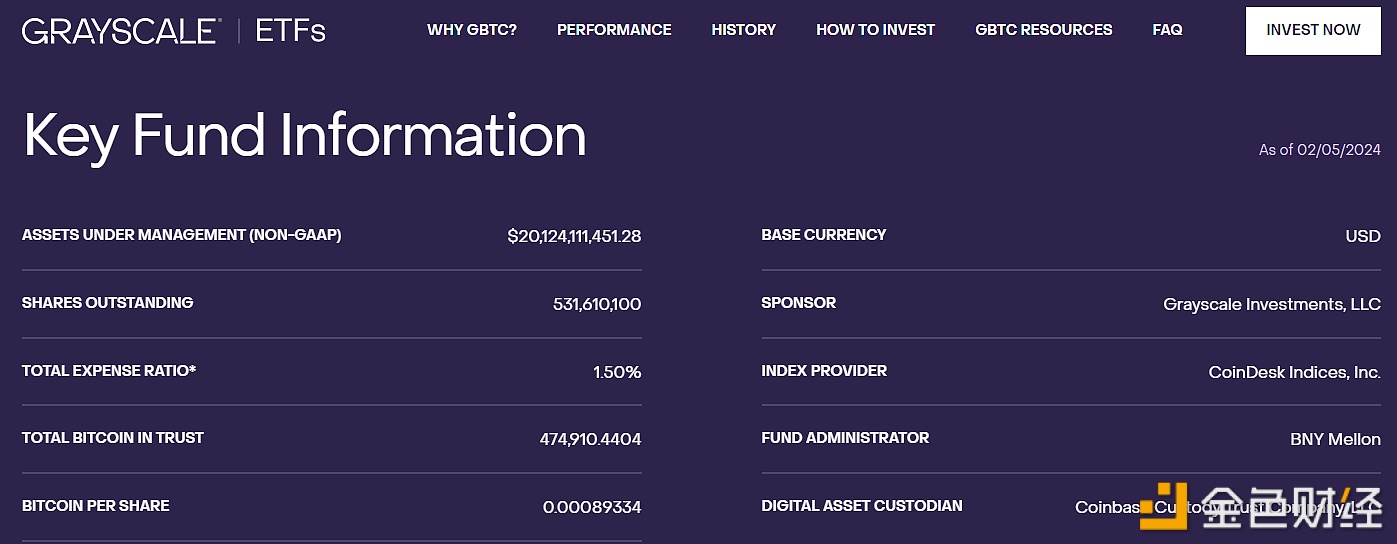Open GBTC RESOURCES nav item
Image resolution: width=1397 pixels, height=544 pixels.
pos(1044,30)
